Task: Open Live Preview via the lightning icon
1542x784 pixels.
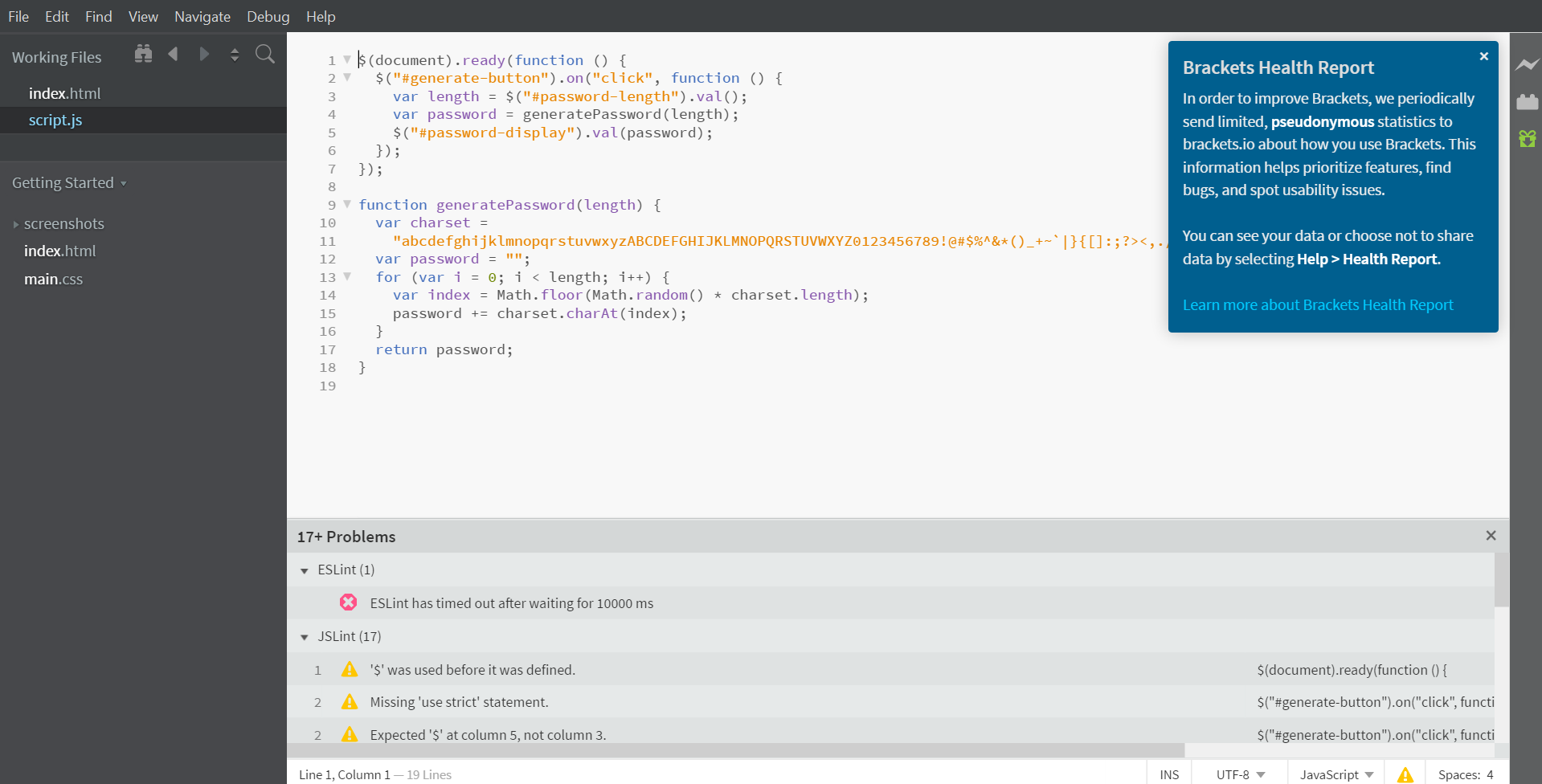Action: click(x=1528, y=64)
